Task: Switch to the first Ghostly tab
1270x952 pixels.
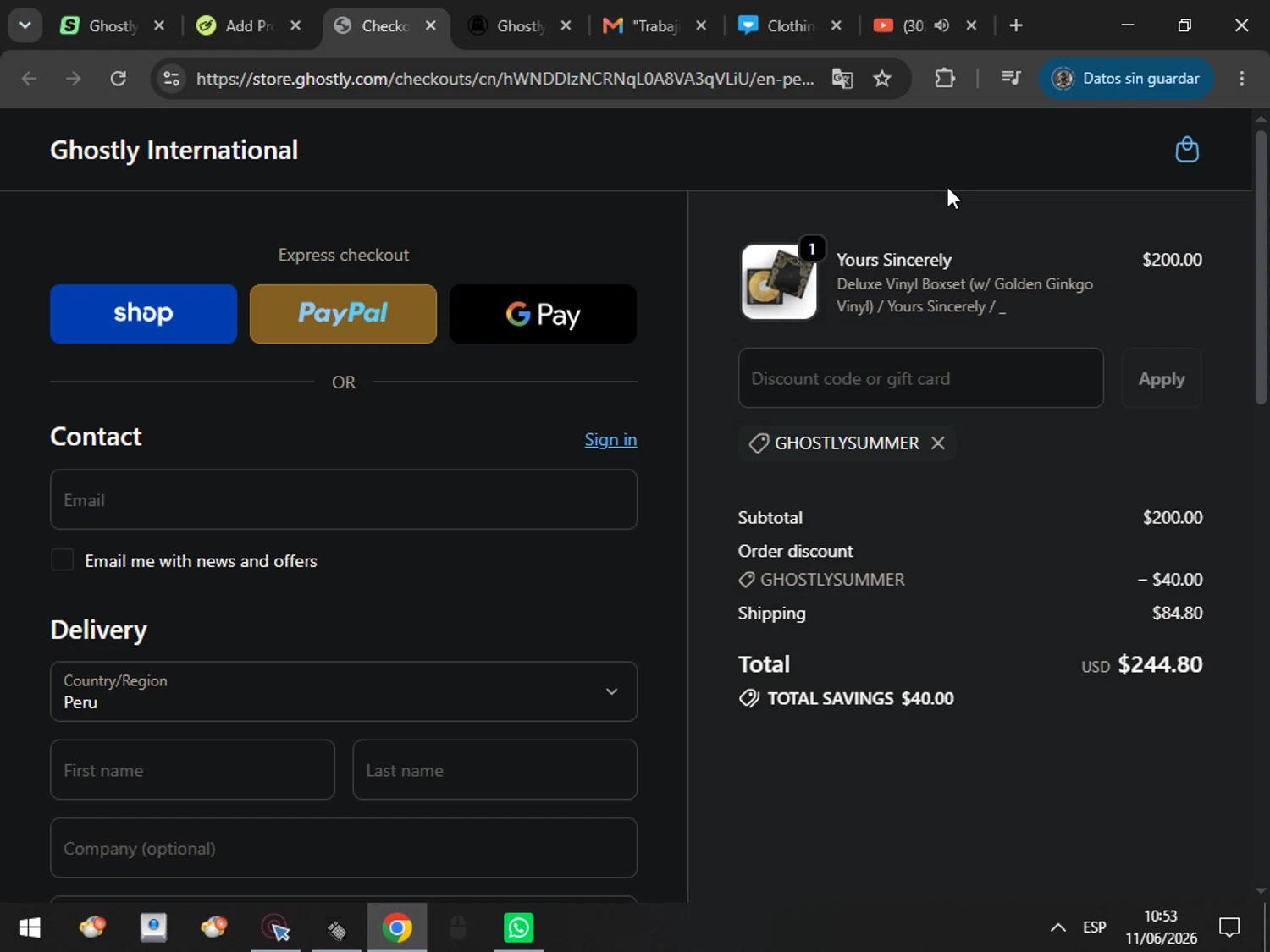Action: click(x=113, y=25)
